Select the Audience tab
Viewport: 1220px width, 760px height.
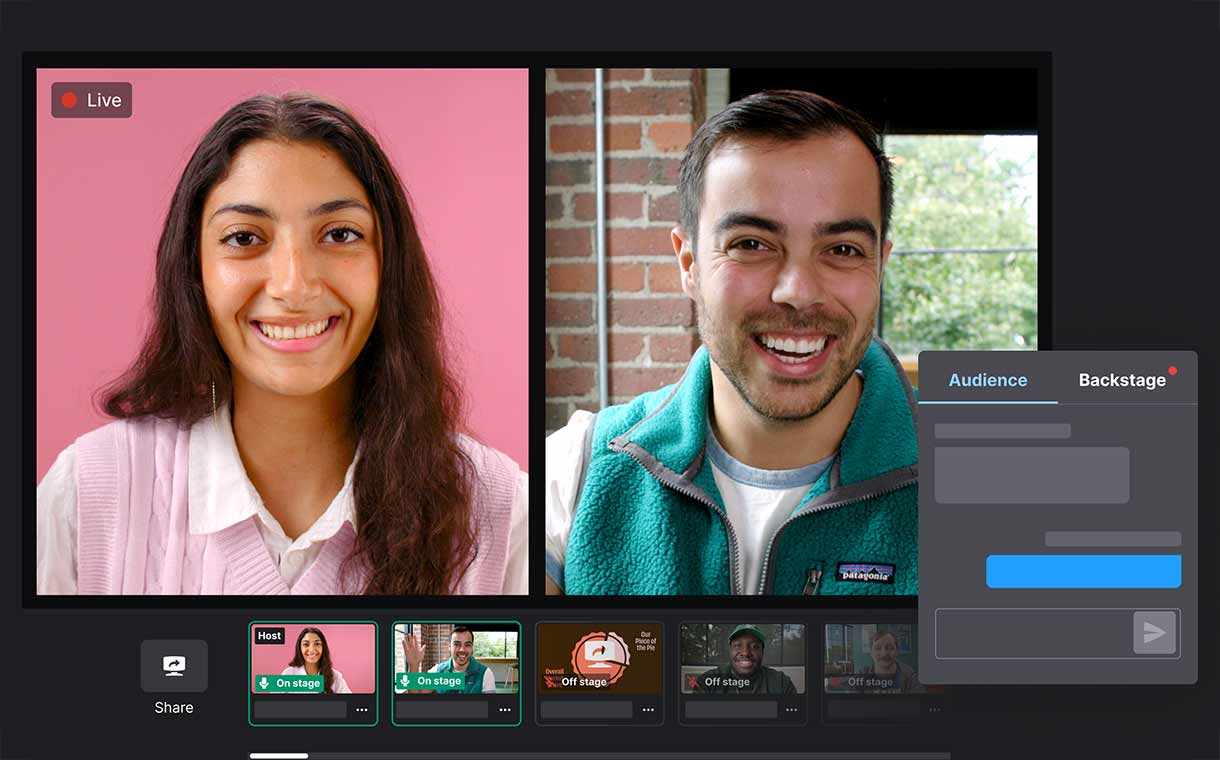point(988,380)
